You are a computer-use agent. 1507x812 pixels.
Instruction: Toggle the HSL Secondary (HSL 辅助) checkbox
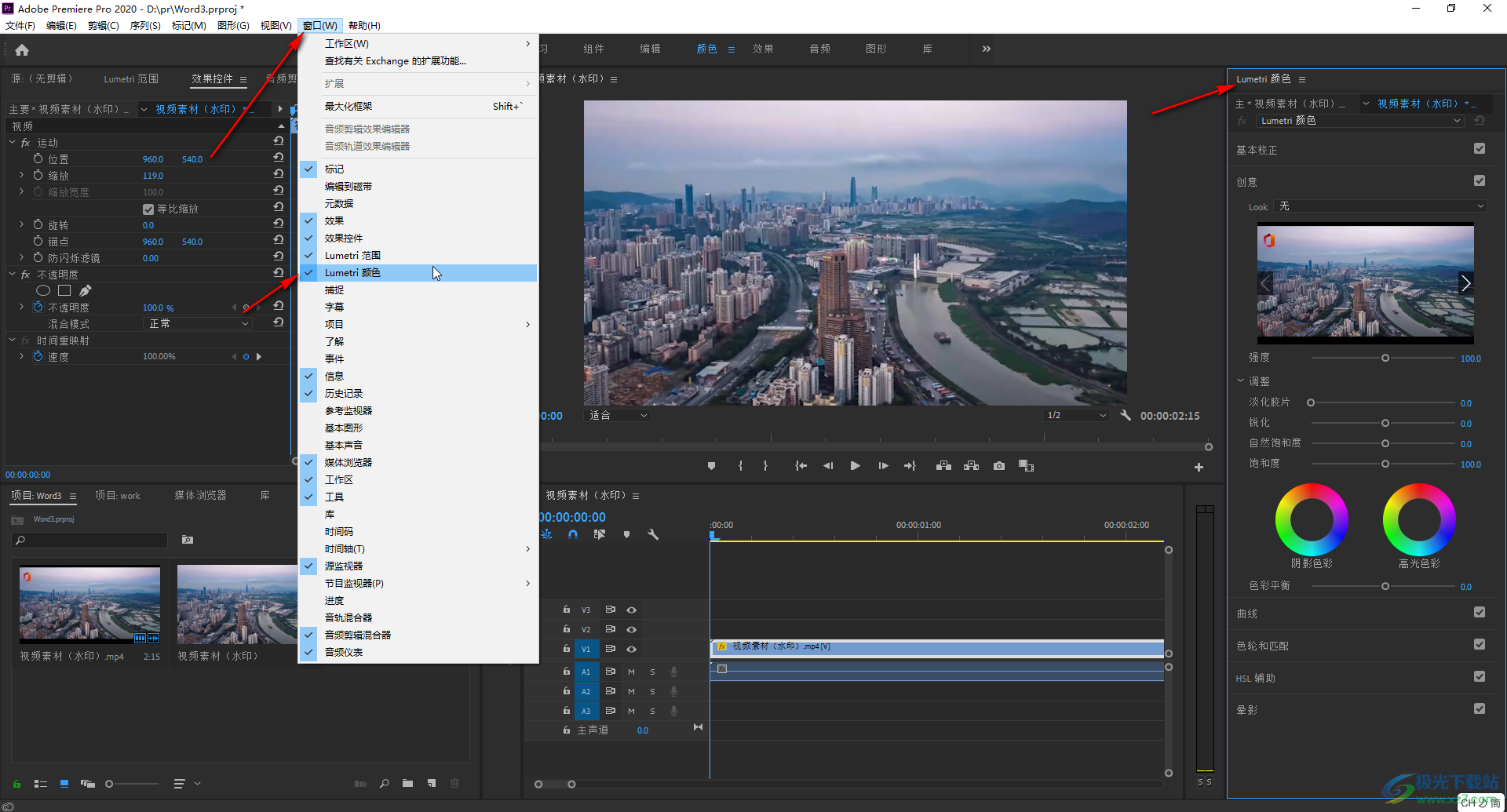click(x=1480, y=677)
